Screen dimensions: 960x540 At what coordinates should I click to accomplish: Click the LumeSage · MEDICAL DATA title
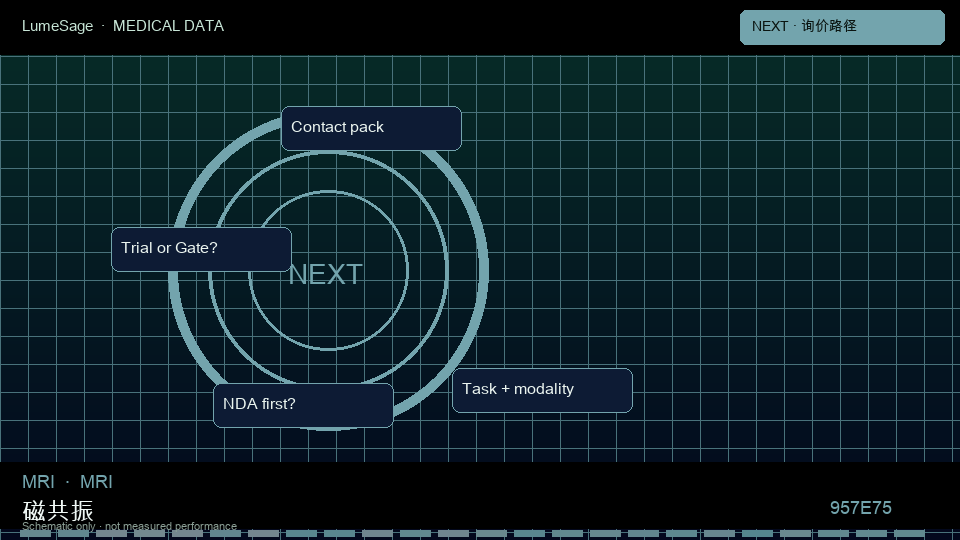(123, 26)
